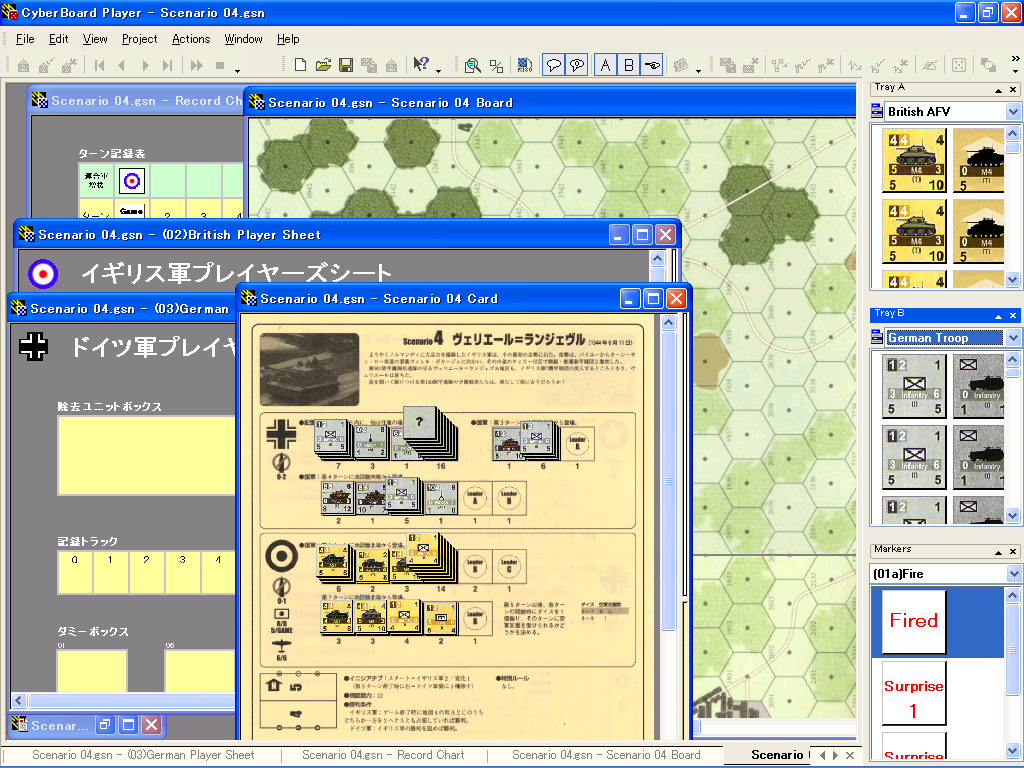Image resolution: width=1024 pixels, height=768 pixels.
Task: Click tab strip scroll right arrow
Action: click(835, 755)
